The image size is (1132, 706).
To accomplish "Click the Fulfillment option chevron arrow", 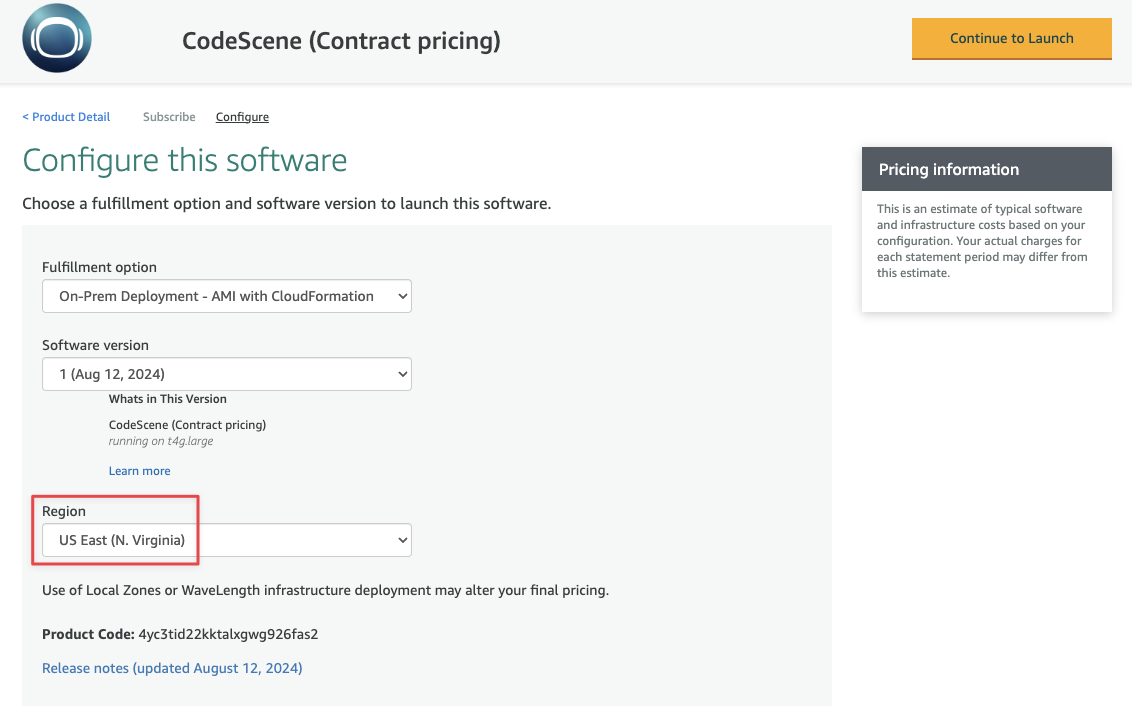I will [x=403, y=296].
